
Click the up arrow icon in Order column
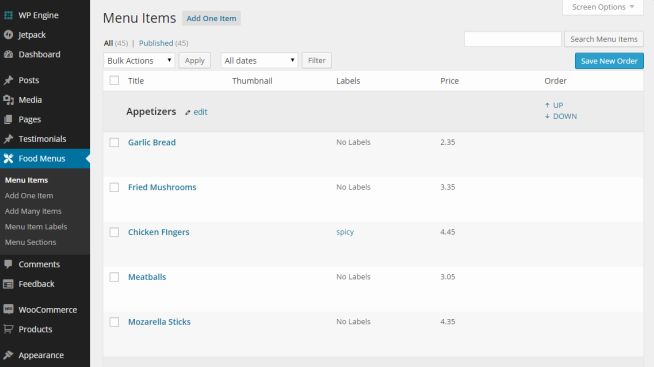[547, 105]
